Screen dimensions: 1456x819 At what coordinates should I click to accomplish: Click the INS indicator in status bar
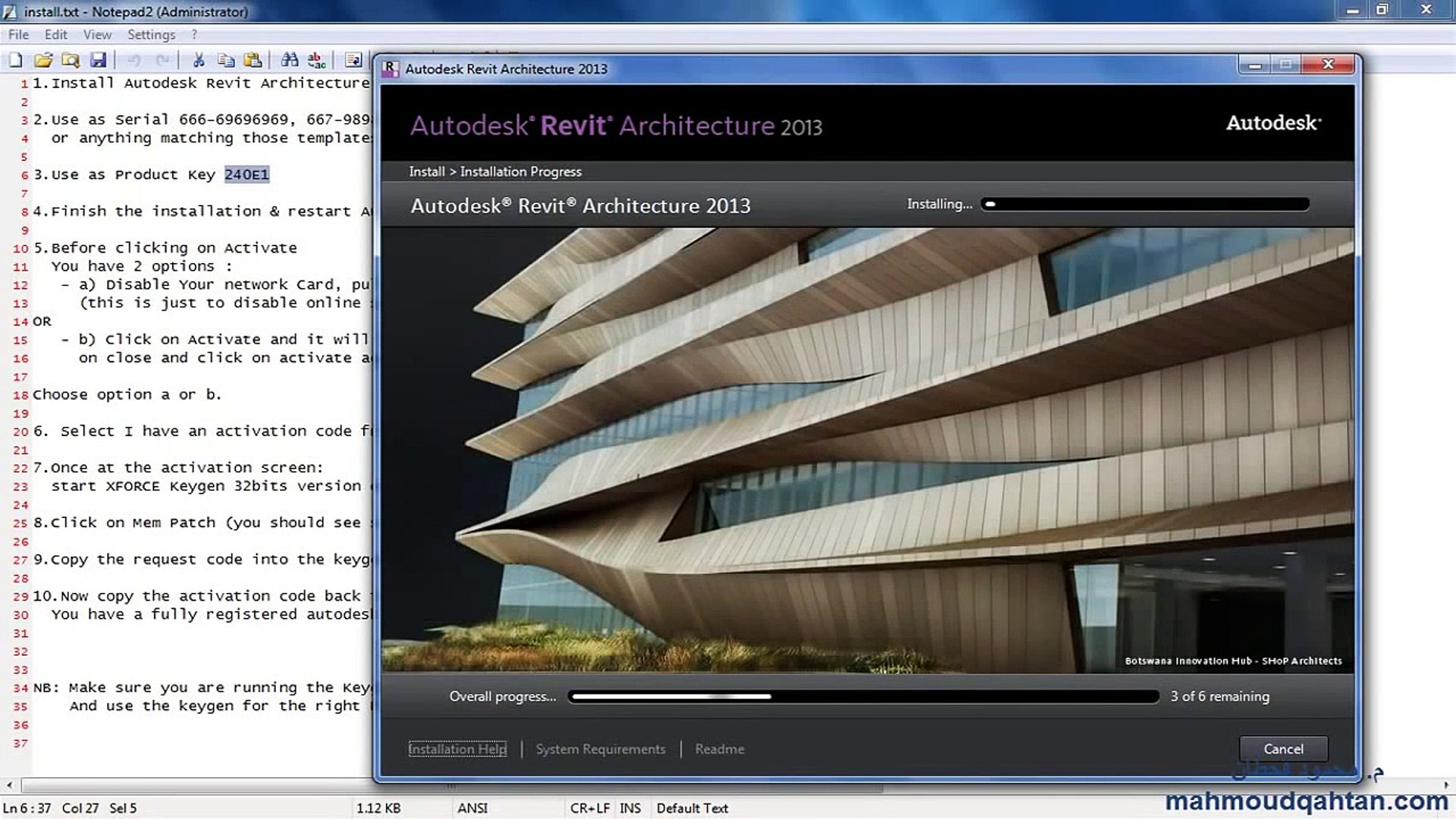point(629,808)
